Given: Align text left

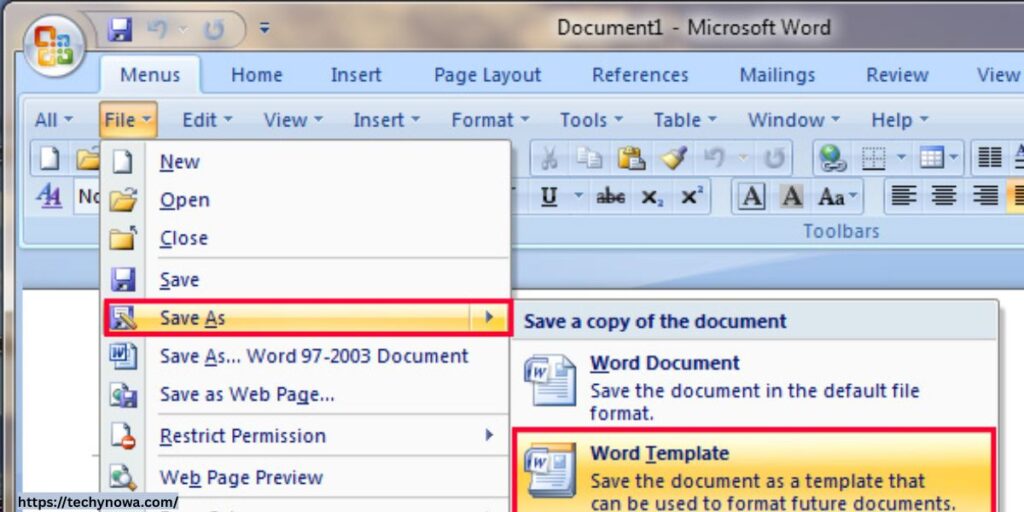Looking at the screenshot, I should coord(904,196).
